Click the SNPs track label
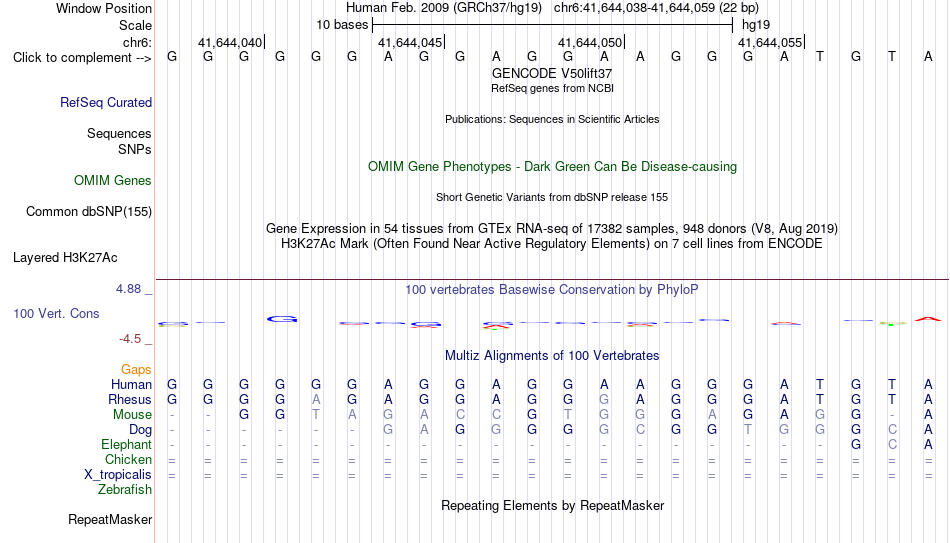 coord(135,149)
